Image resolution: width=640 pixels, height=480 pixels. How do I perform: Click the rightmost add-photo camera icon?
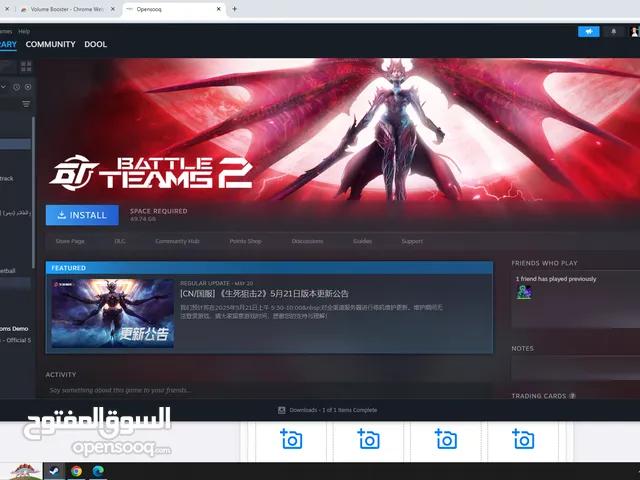pyautogui.click(x=523, y=439)
